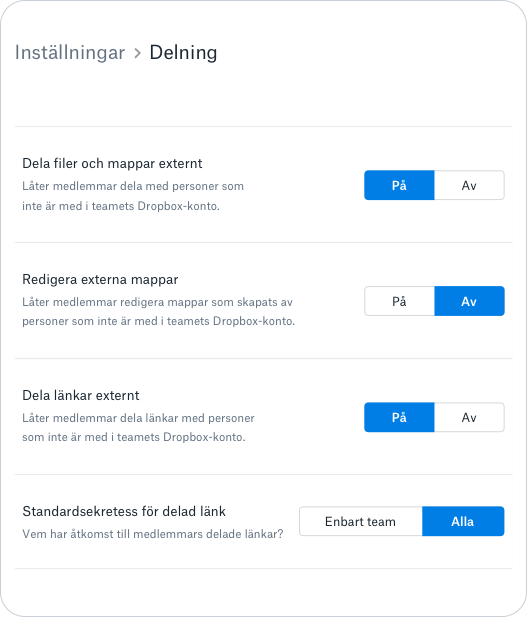Click text 'Låter medlemmar dela länkar med personer'
Viewport: 527px width, 617px height.
click(138, 418)
